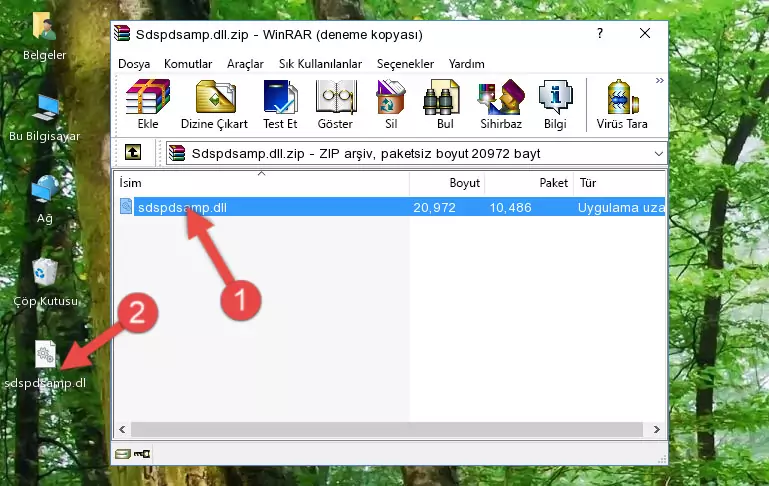769x486 pixels.
Task: Close the WinRAR window
Action: (x=645, y=33)
